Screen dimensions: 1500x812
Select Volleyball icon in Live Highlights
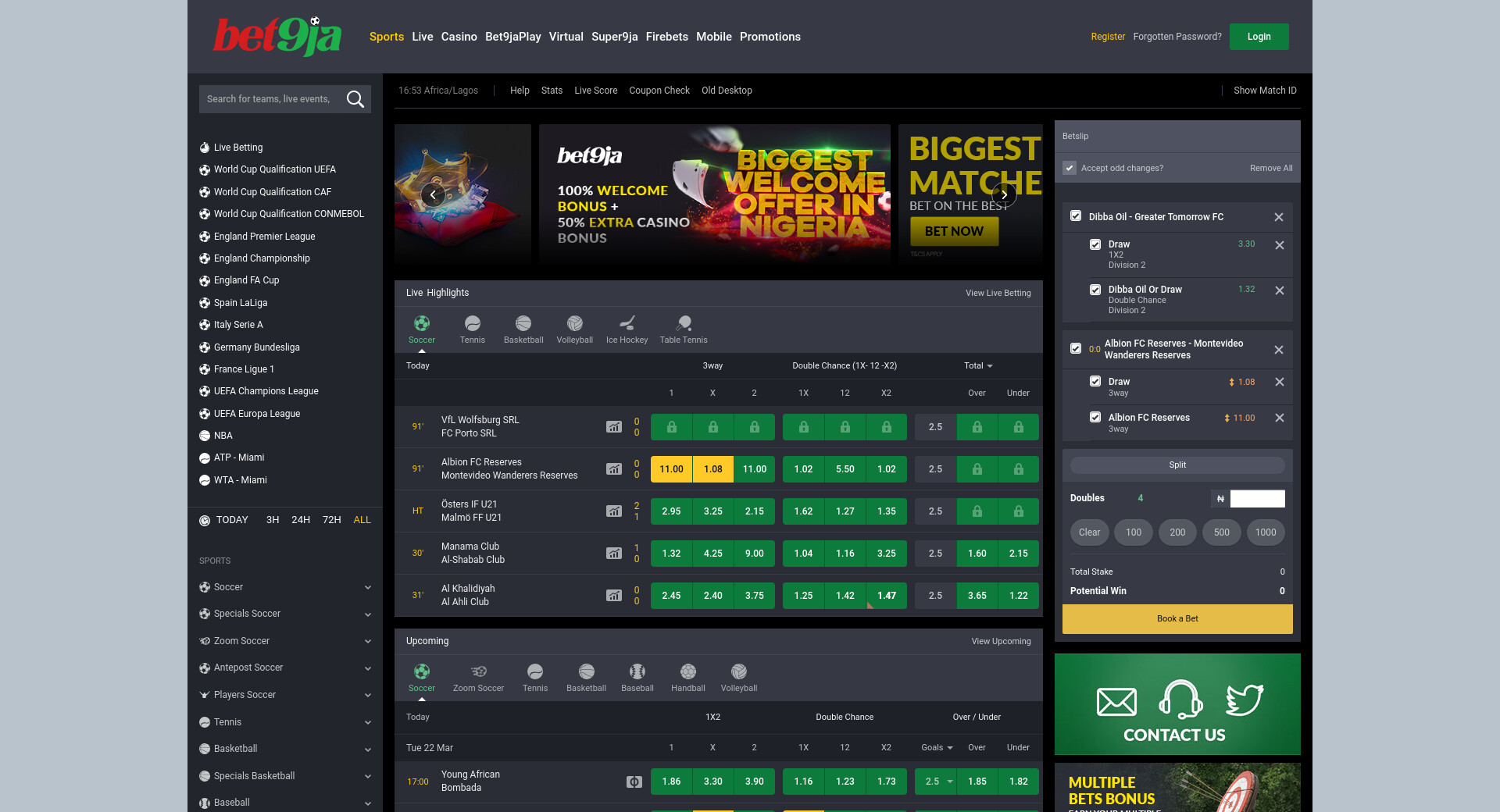pos(575,323)
